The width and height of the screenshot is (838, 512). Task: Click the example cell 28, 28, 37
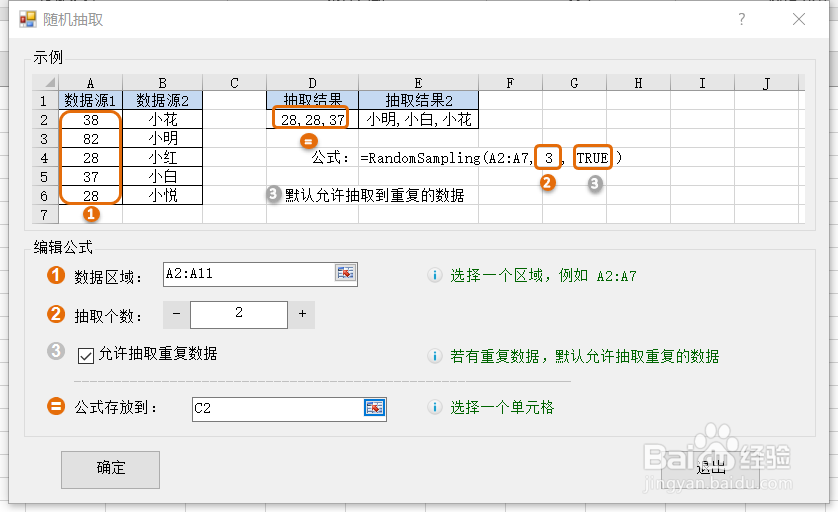click(313, 119)
